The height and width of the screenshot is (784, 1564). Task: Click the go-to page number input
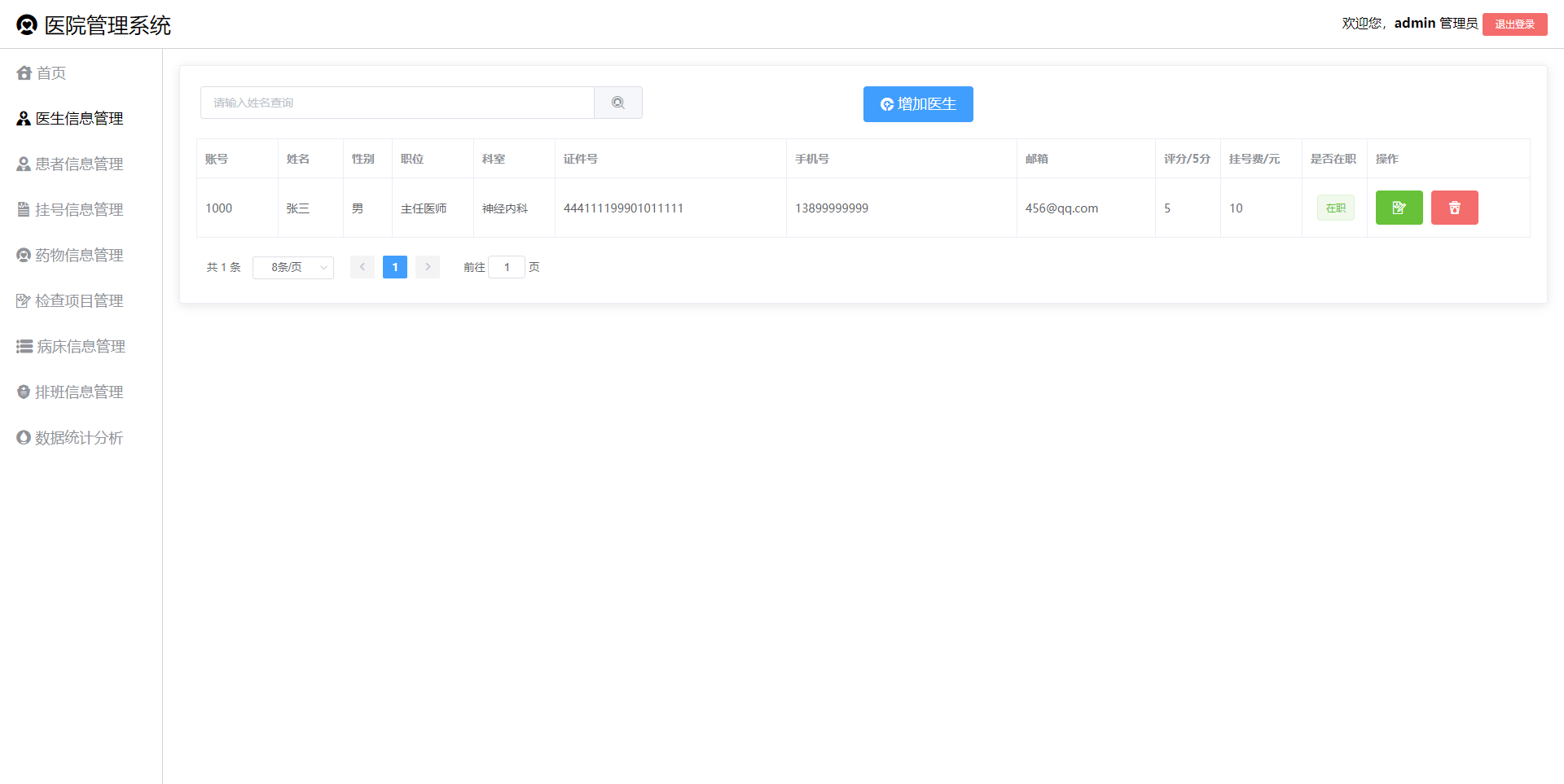(x=507, y=267)
